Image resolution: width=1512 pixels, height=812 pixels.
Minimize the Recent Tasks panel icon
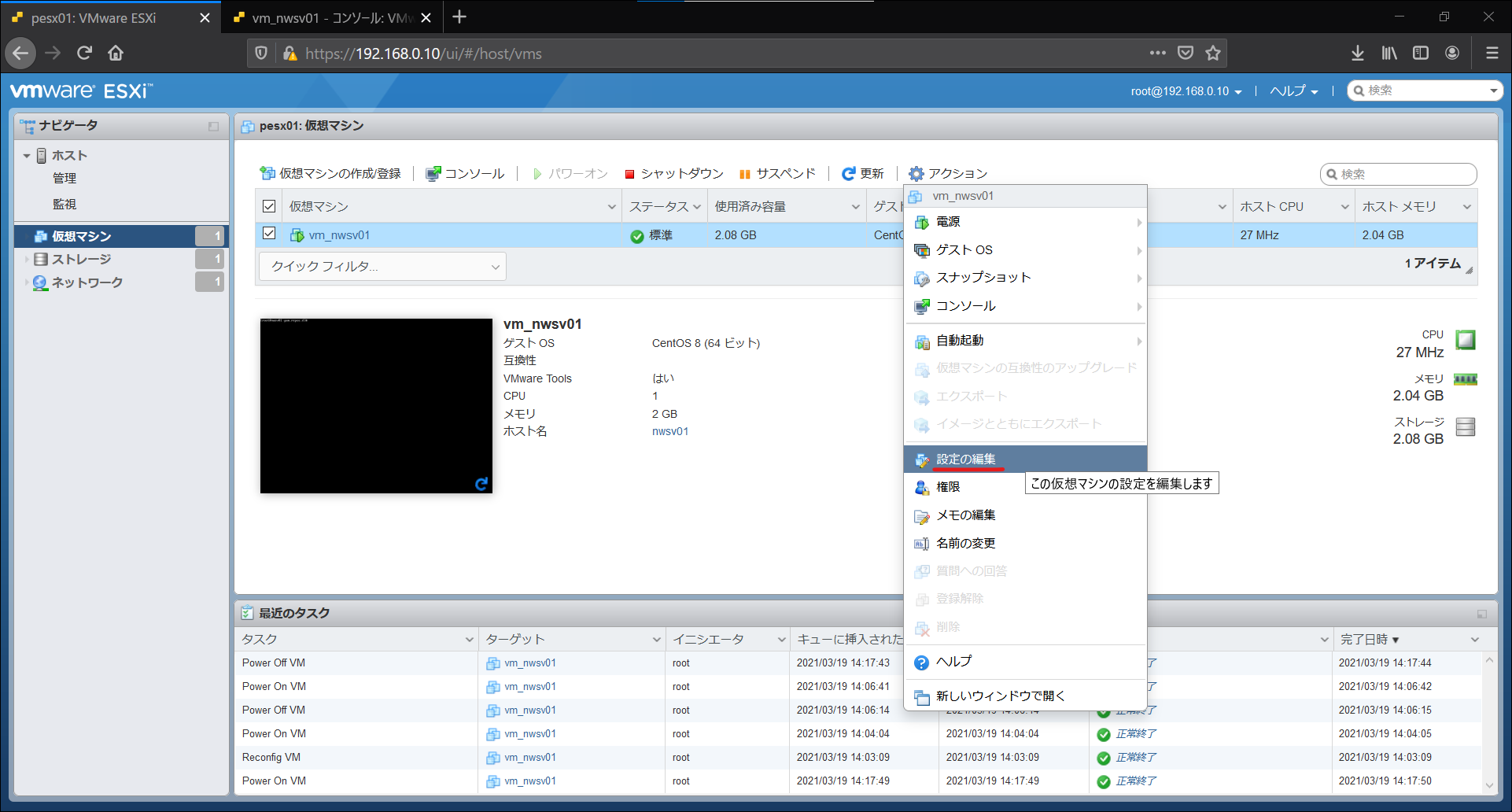pyautogui.click(x=1482, y=614)
